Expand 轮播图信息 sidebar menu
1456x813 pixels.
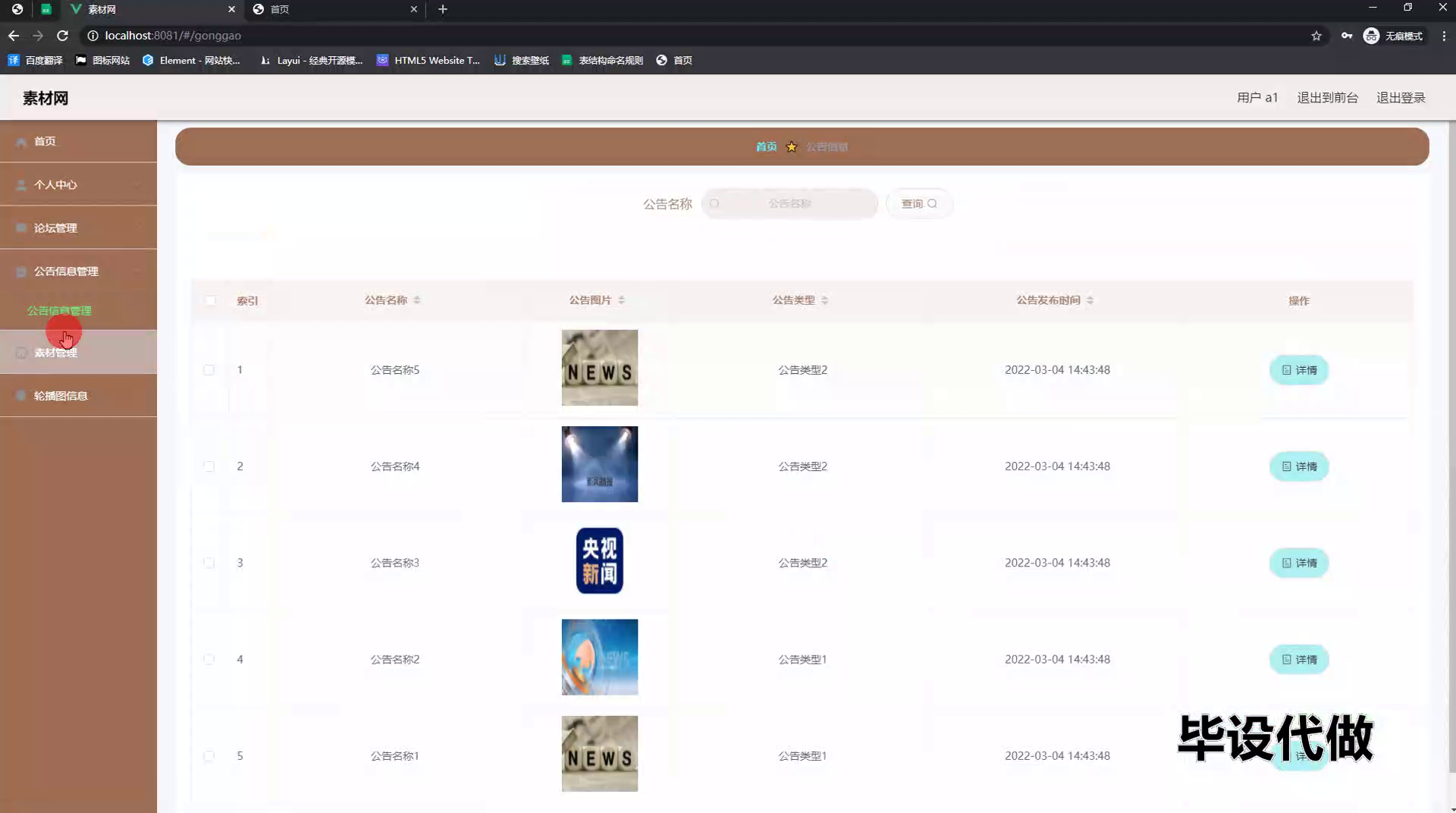78,395
